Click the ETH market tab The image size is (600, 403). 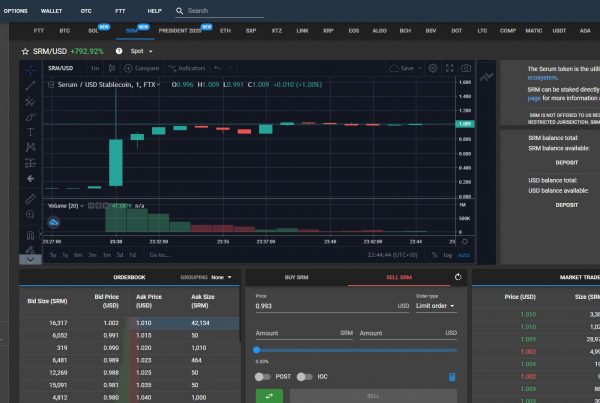pos(225,31)
